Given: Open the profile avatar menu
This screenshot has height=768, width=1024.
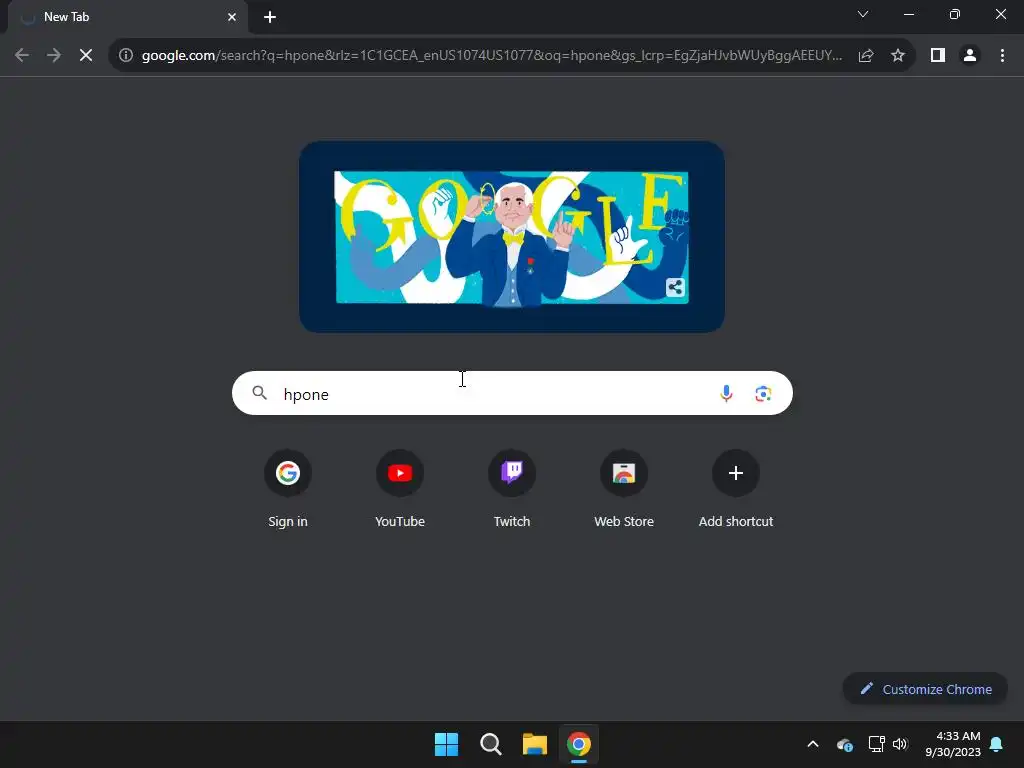Looking at the screenshot, I should [x=970, y=56].
